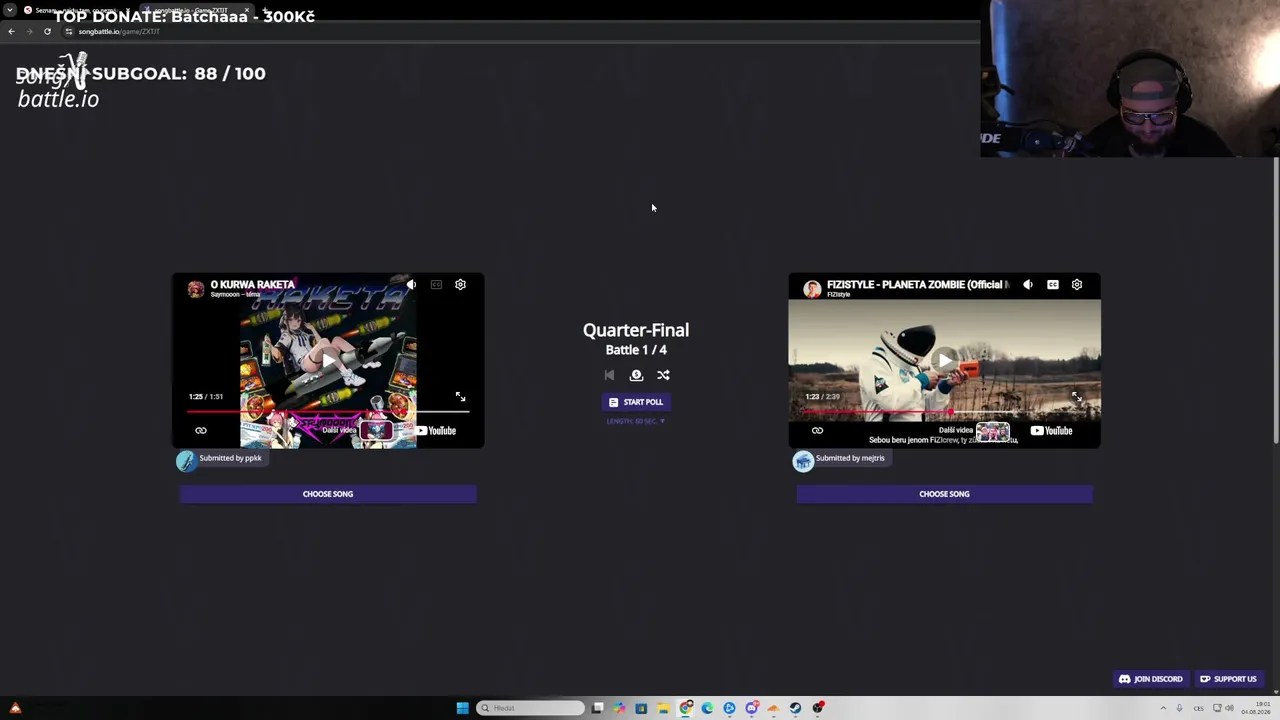Shuffle the battle with the random icon
The height and width of the screenshot is (720, 1280).
tap(663, 375)
